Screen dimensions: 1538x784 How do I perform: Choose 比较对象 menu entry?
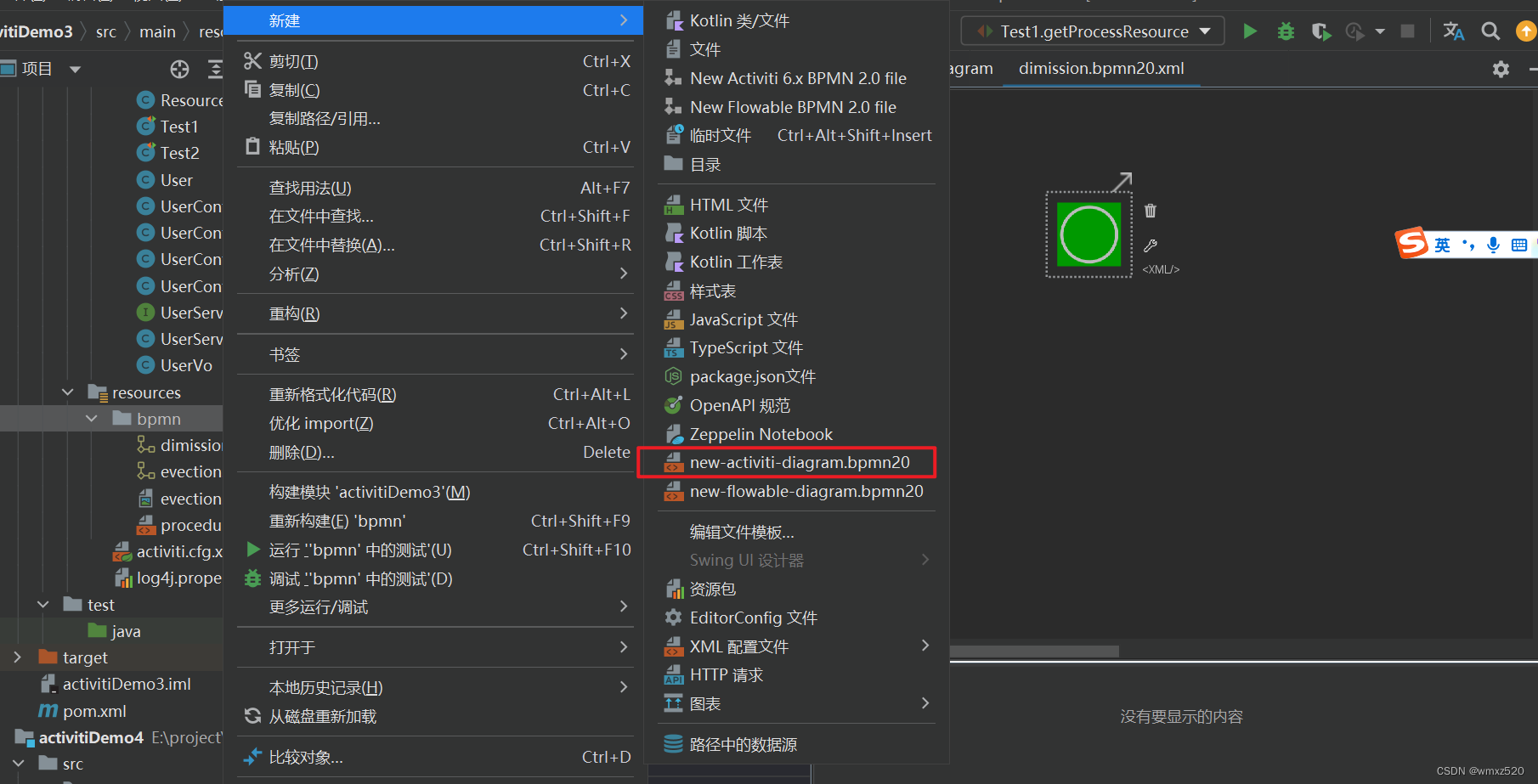[x=433, y=757]
